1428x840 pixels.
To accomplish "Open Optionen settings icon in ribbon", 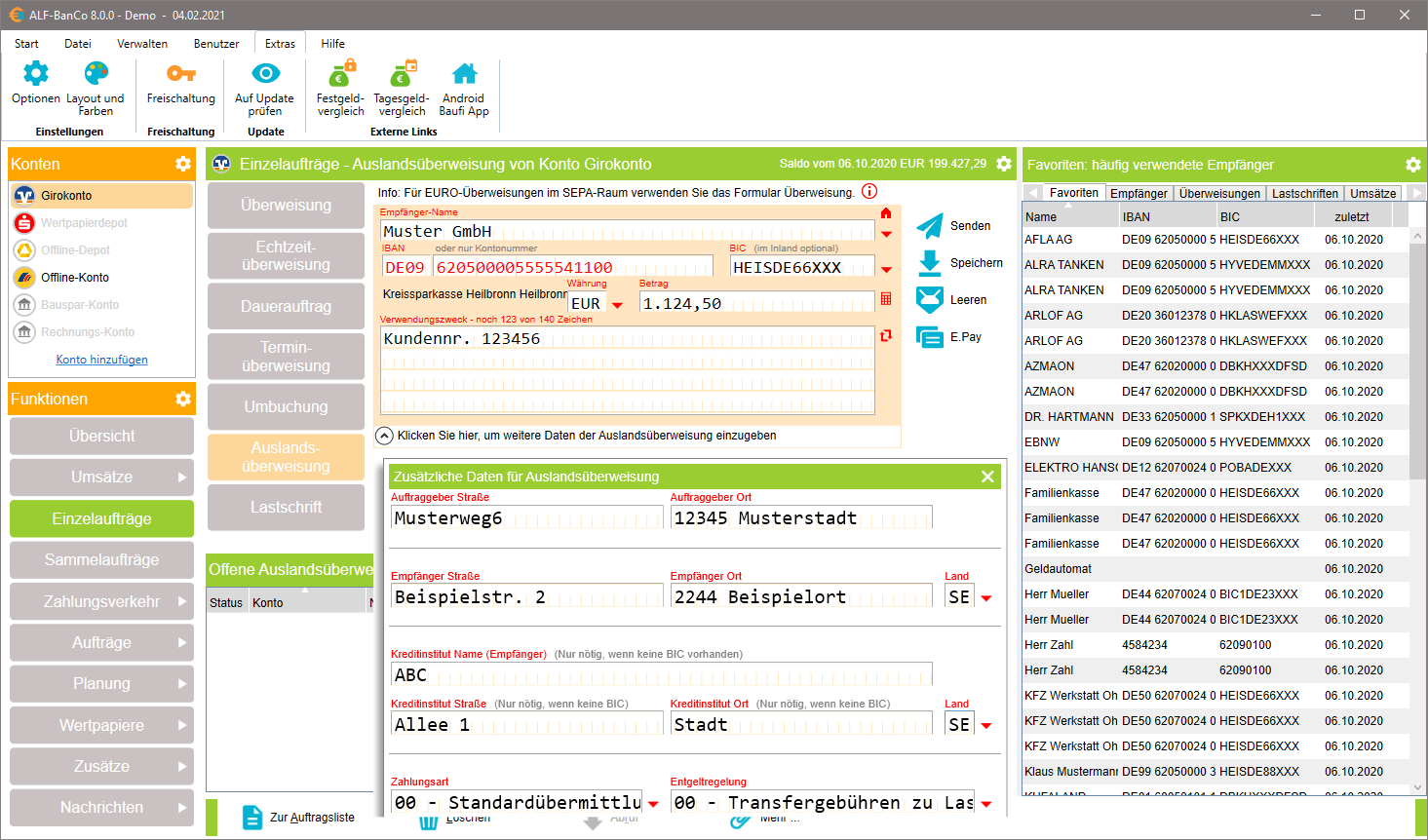I will 36,73.
